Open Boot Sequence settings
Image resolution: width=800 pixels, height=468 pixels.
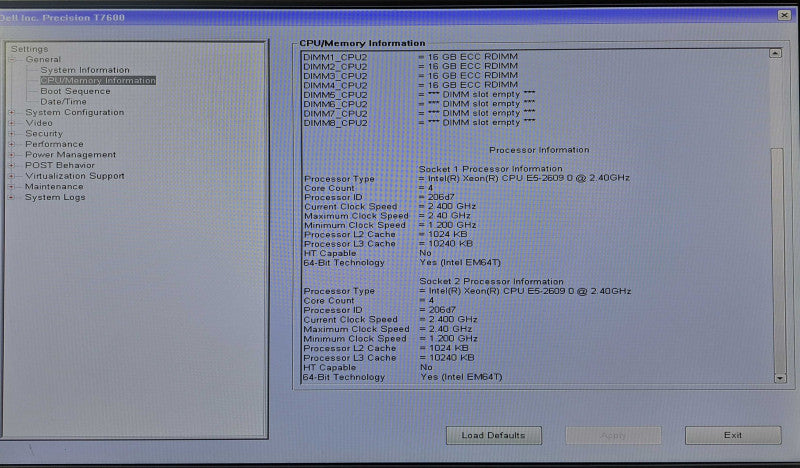pyautogui.click(x=75, y=91)
